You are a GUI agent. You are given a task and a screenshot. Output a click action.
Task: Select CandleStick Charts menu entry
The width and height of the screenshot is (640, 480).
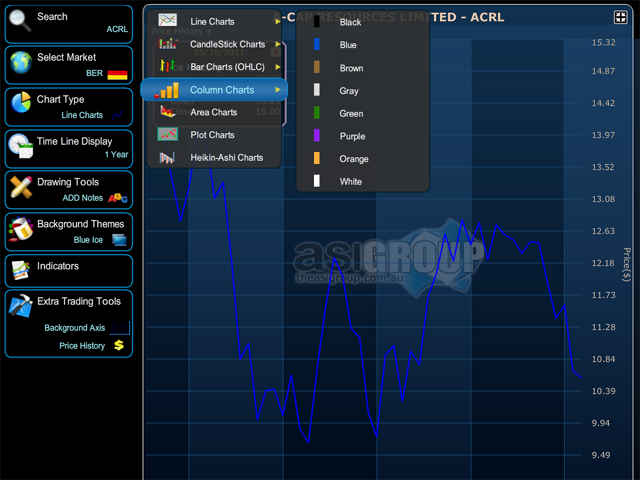[214, 44]
